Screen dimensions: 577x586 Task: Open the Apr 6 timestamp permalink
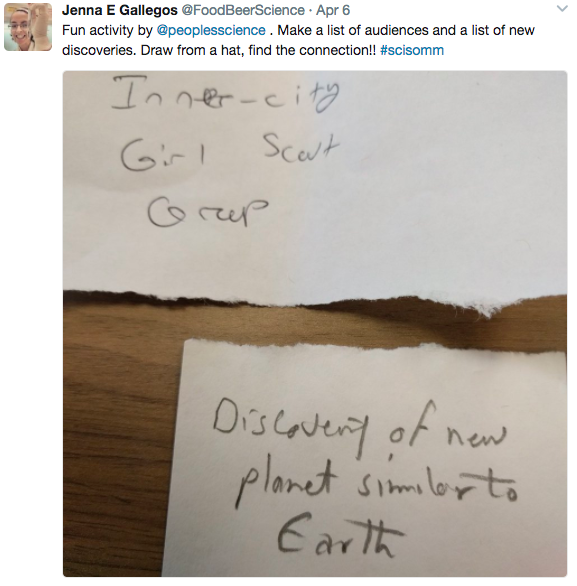click(x=333, y=10)
